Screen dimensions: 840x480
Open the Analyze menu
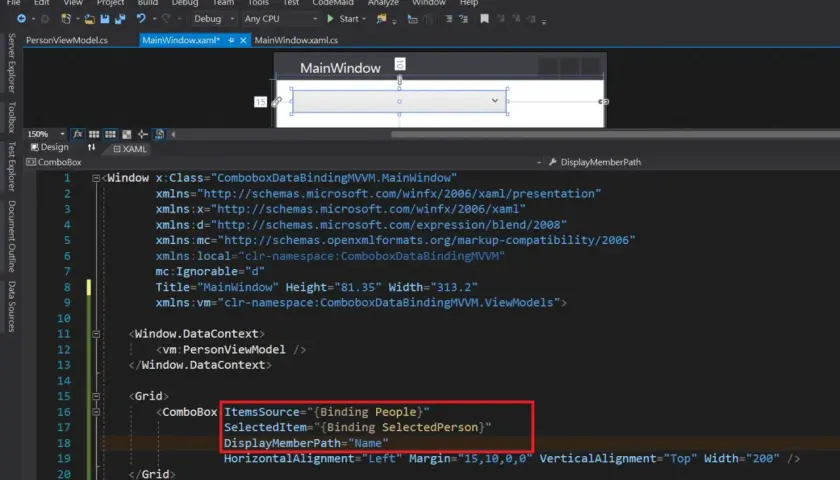pyautogui.click(x=383, y=3)
